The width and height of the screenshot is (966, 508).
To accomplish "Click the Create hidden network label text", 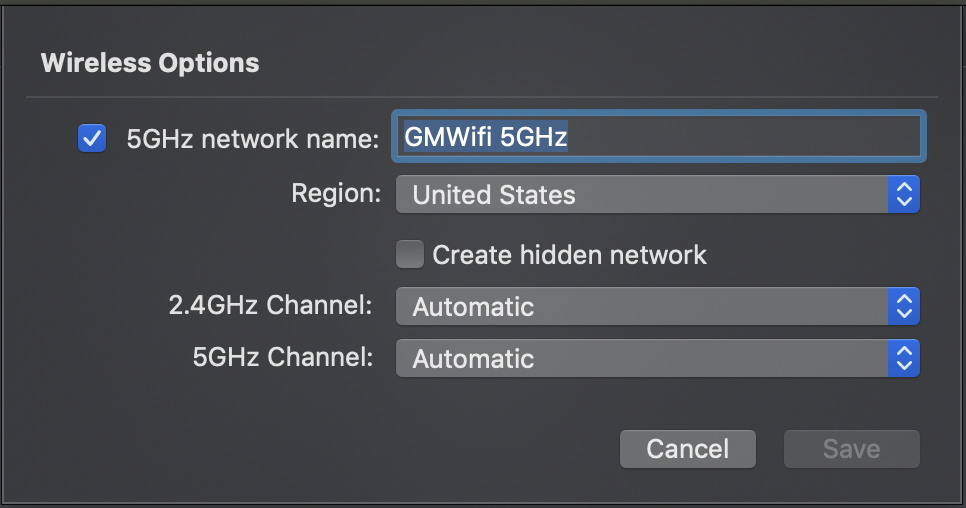I will (x=569, y=255).
